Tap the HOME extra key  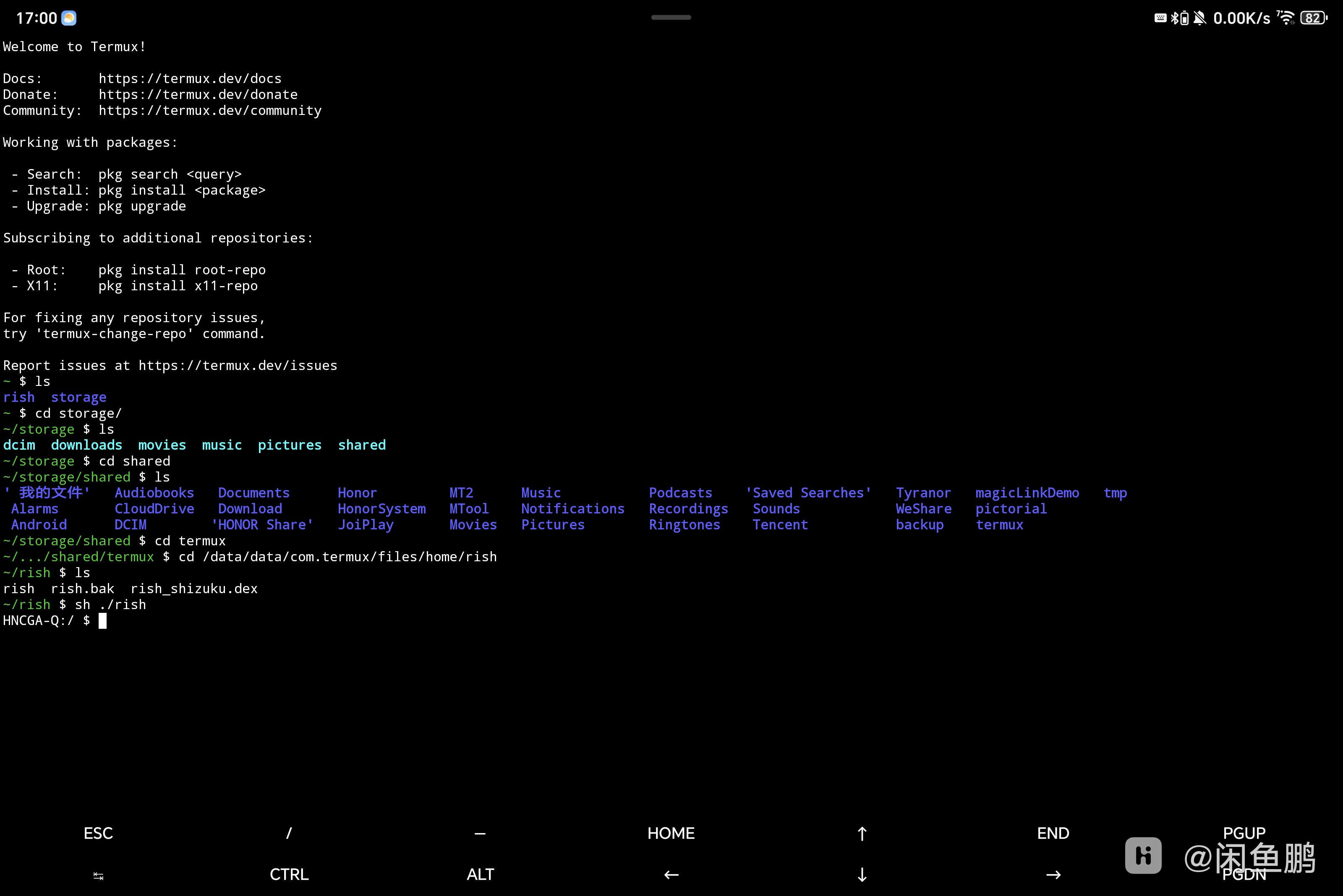click(671, 833)
